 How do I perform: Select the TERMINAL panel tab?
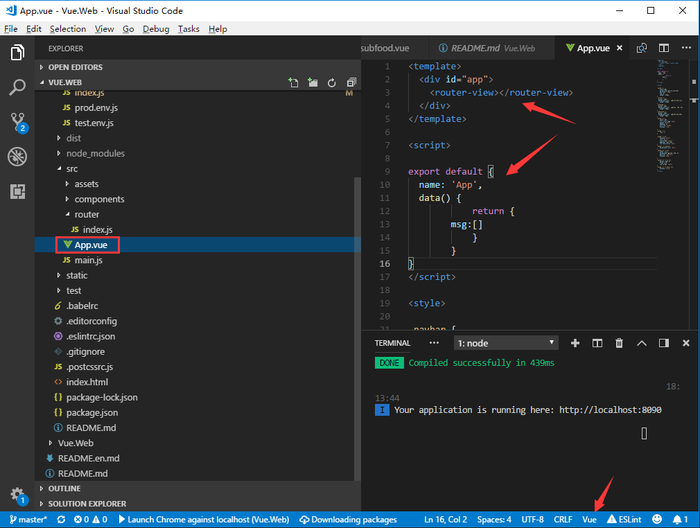[x=392, y=343]
